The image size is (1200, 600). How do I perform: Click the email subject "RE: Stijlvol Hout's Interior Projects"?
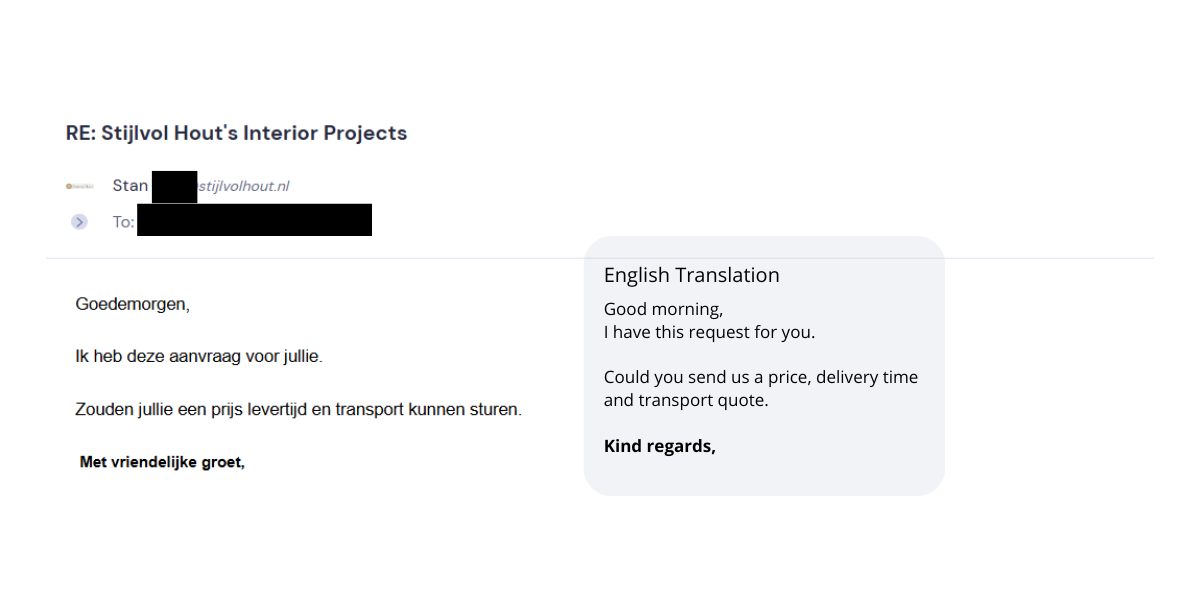coord(236,133)
